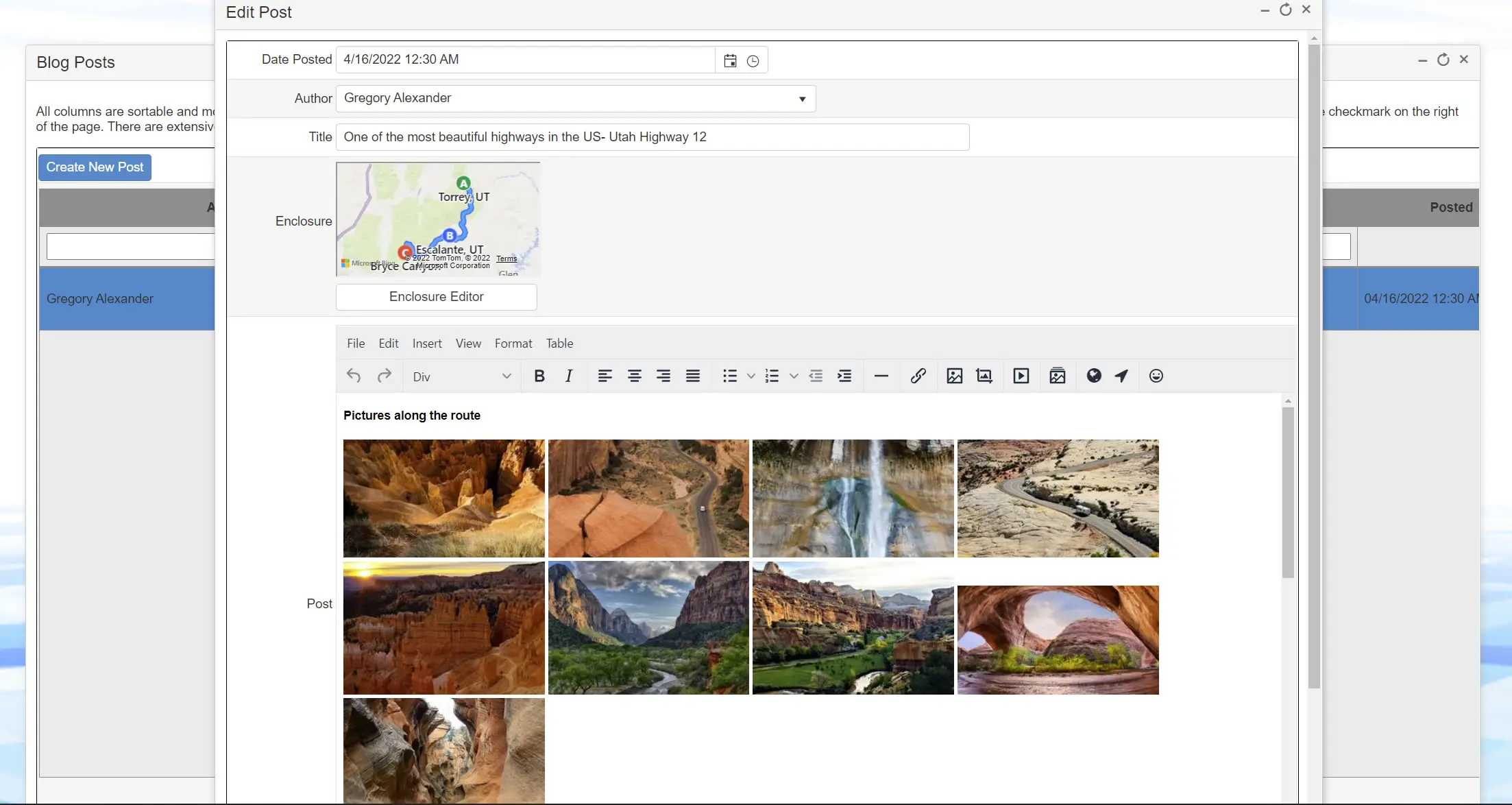Click Create New Post button
The image size is (1512, 805).
click(95, 167)
